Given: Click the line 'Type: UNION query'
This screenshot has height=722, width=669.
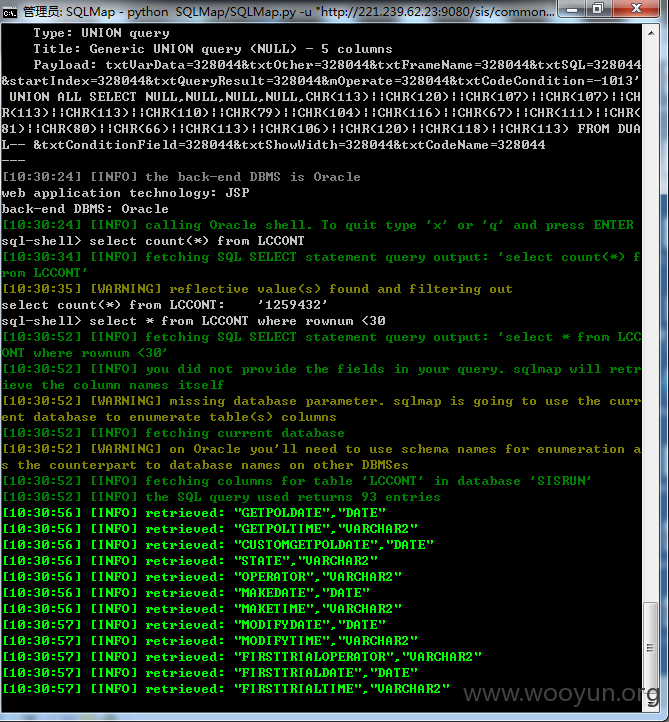Looking at the screenshot, I should [101, 33].
